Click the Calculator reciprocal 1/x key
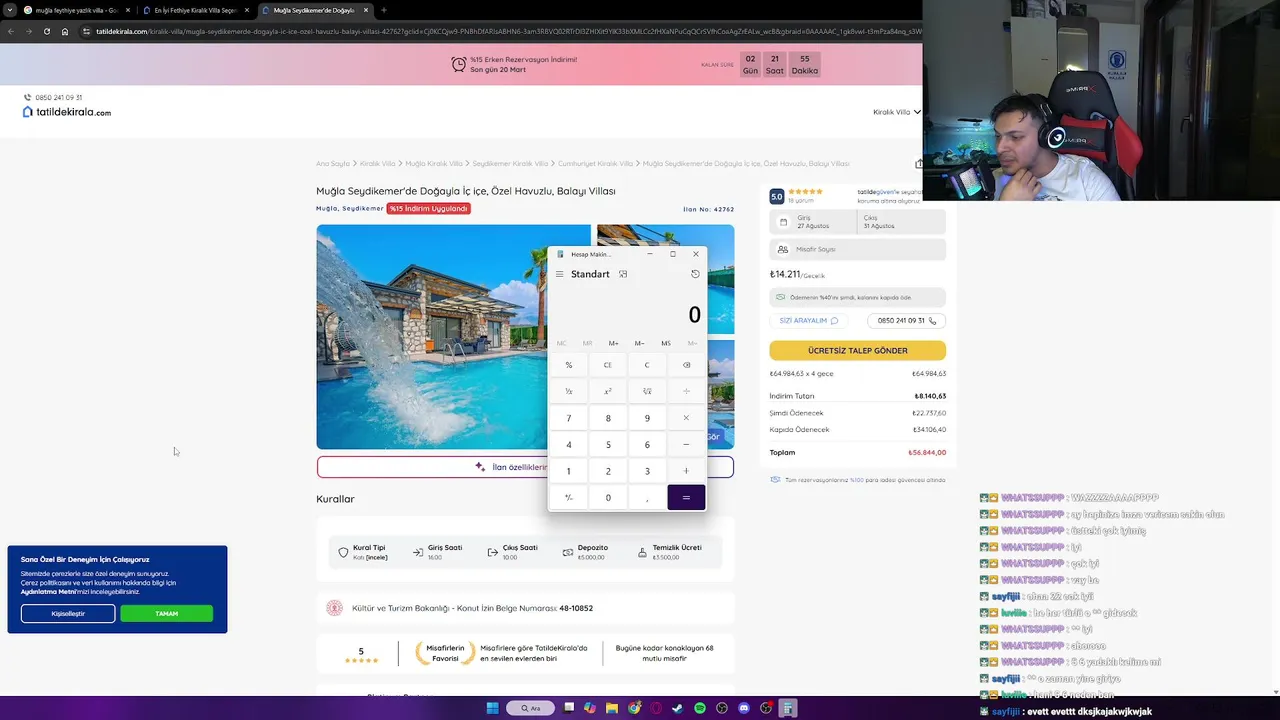The height and width of the screenshot is (720, 1280). 569,391
